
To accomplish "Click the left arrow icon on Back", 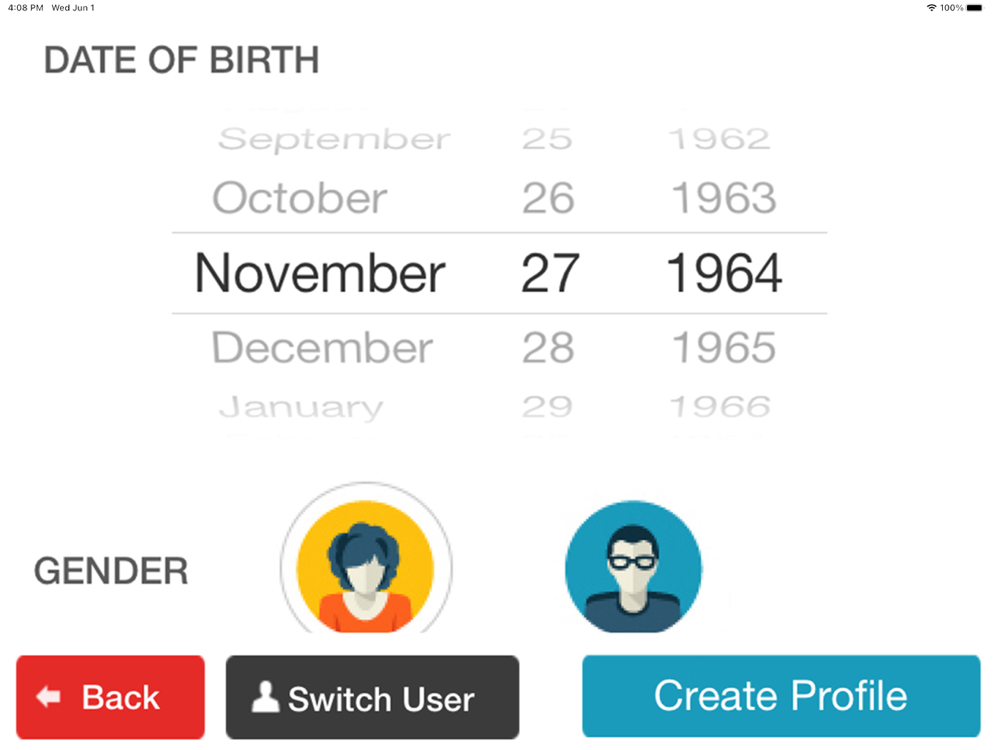I will [x=48, y=697].
